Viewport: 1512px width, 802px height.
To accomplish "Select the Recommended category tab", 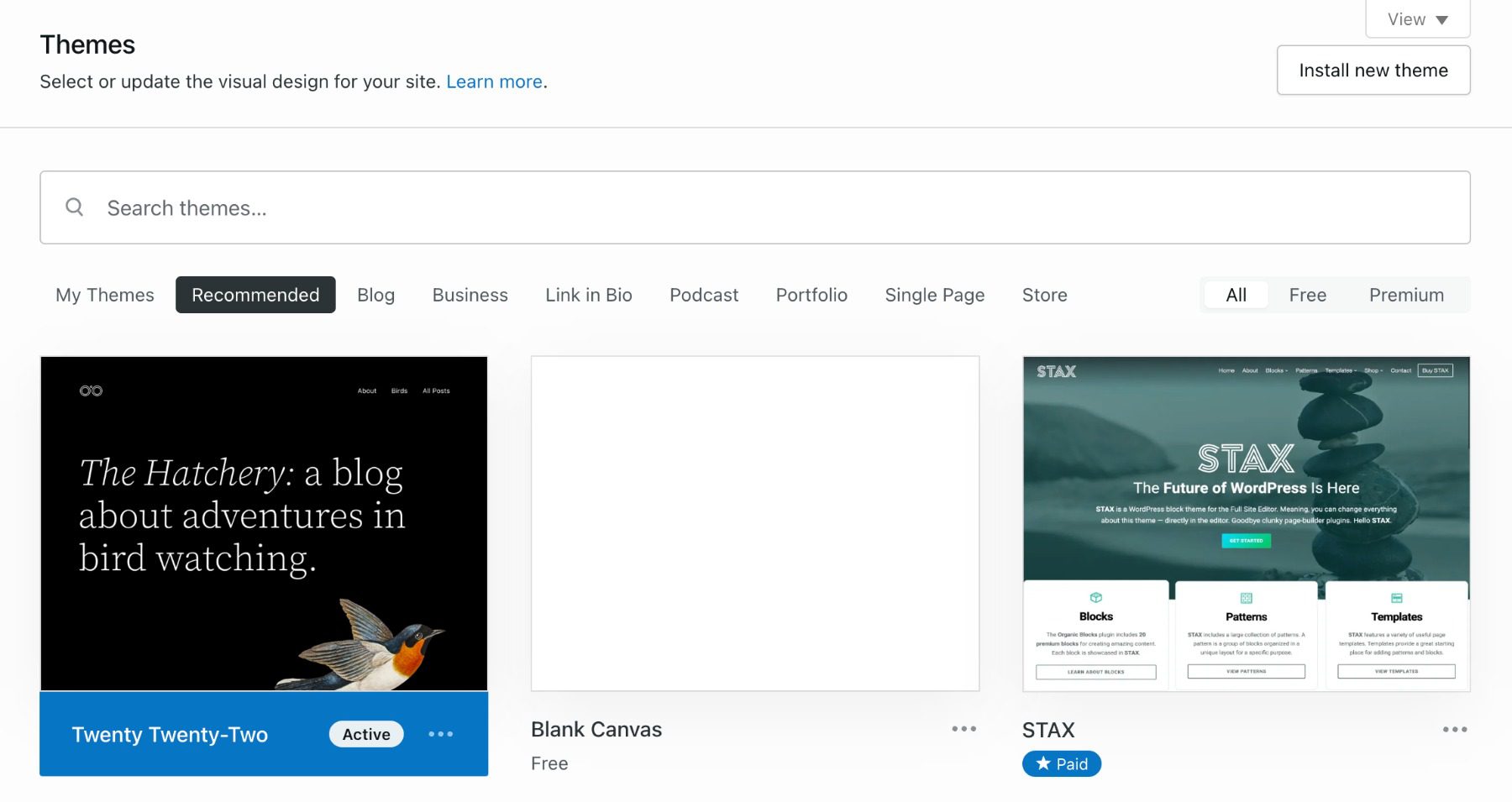I will coord(255,295).
